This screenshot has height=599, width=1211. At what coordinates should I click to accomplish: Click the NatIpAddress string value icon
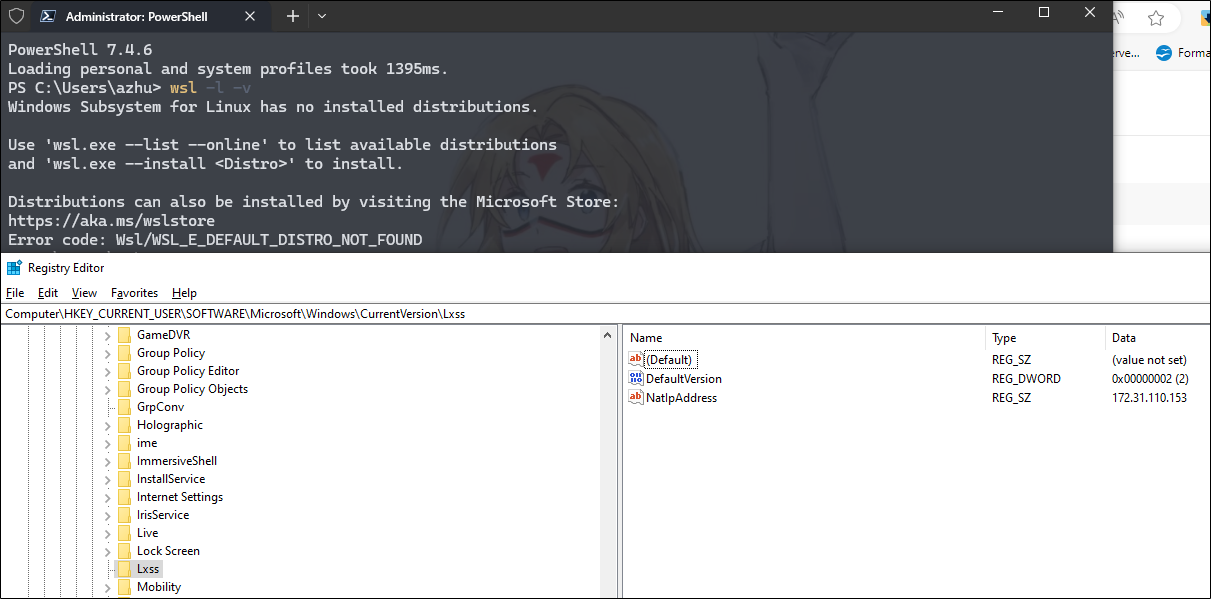[x=636, y=398]
